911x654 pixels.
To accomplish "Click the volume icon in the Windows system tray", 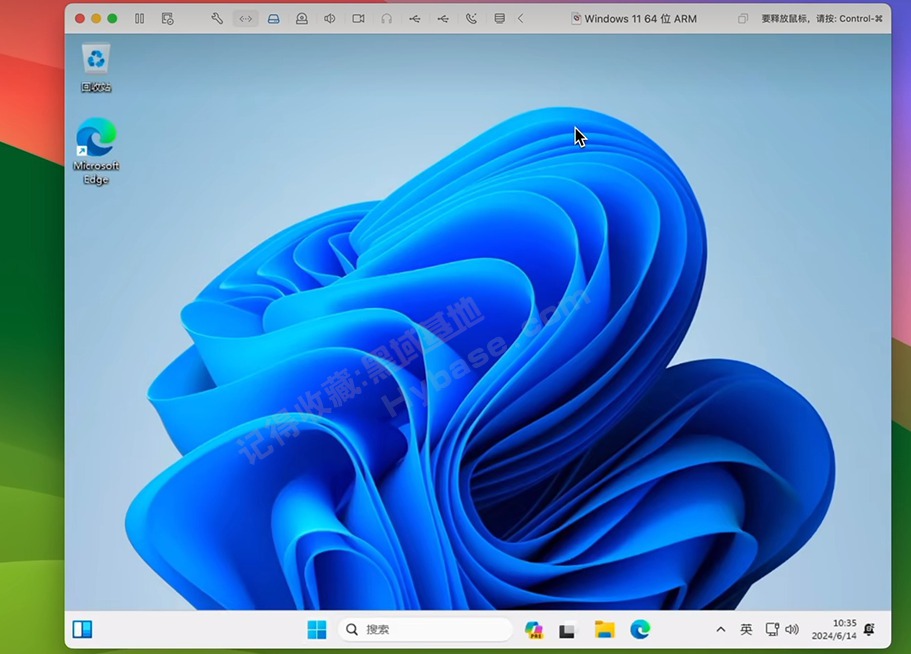I will [792, 629].
